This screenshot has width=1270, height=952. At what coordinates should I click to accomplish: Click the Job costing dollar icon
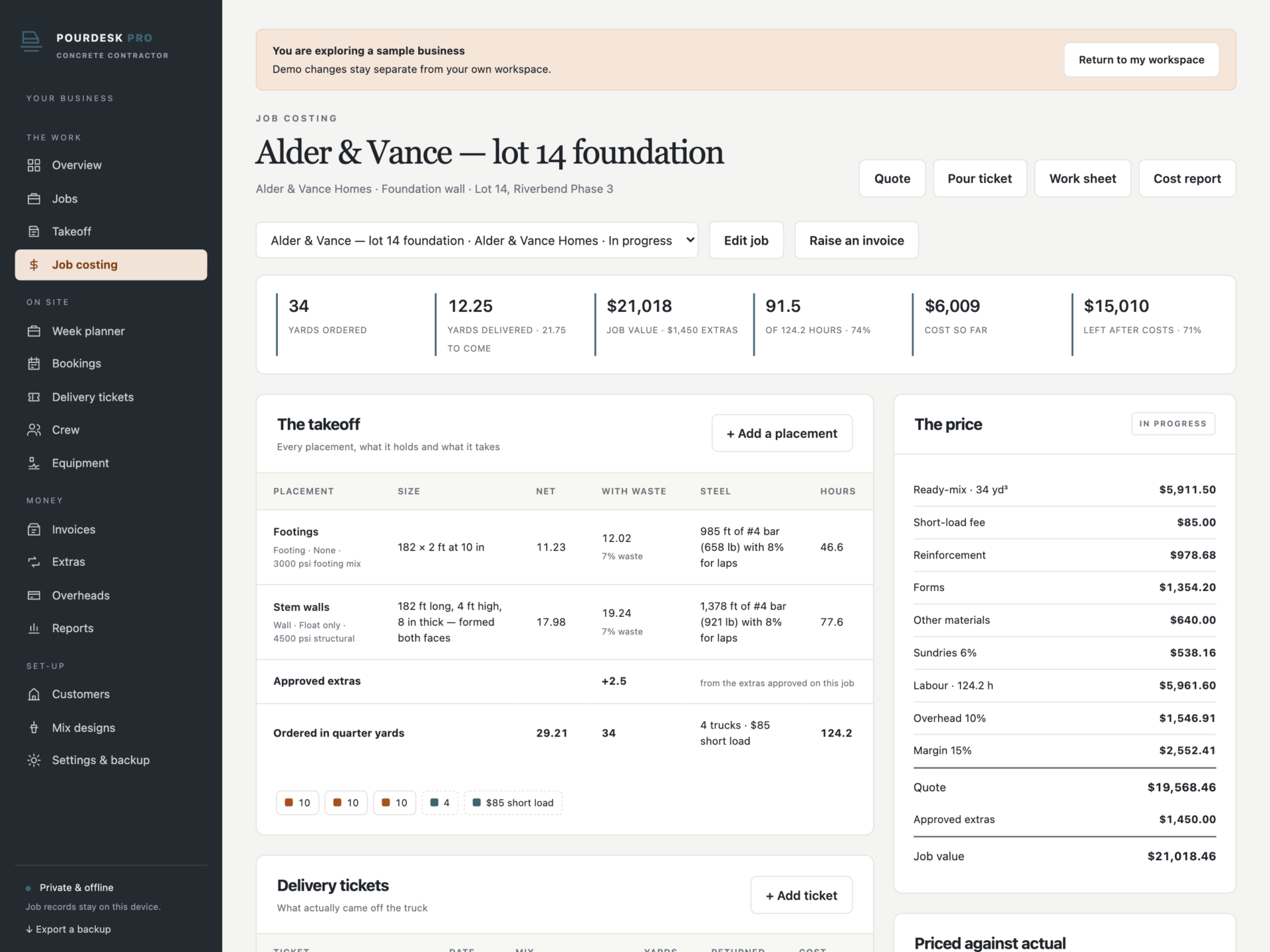34,265
